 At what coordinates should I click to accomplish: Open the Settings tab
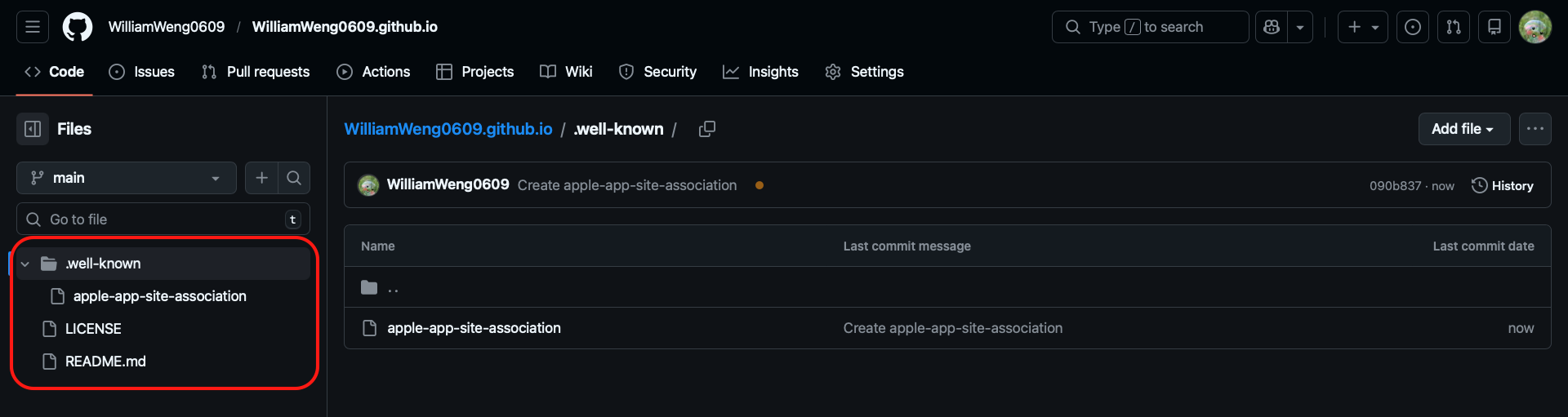(864, 72)
